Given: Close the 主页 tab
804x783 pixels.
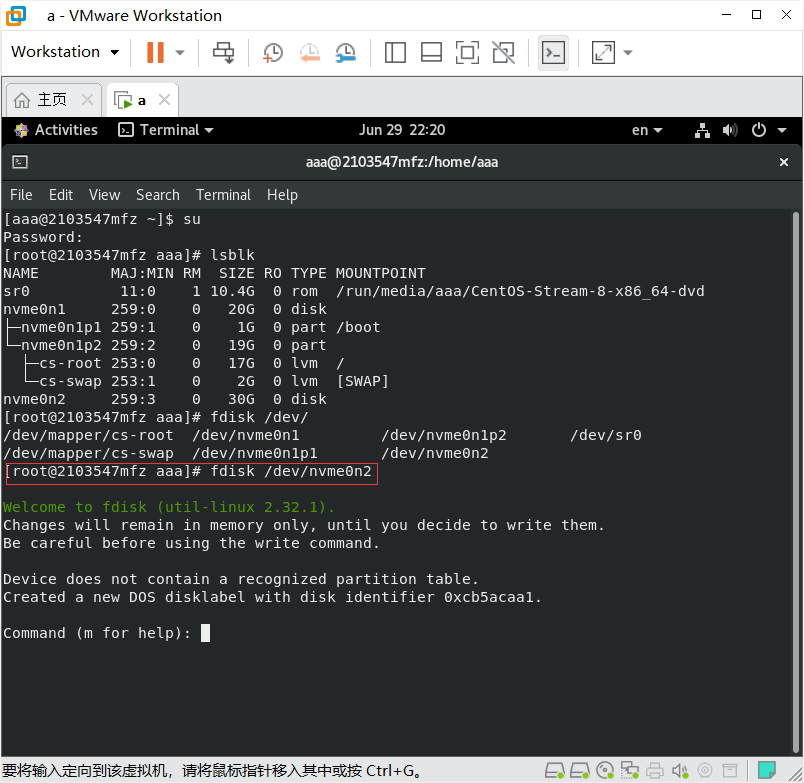Looking at the screenshot, I should pyautogui.click(x=88, y=99).
